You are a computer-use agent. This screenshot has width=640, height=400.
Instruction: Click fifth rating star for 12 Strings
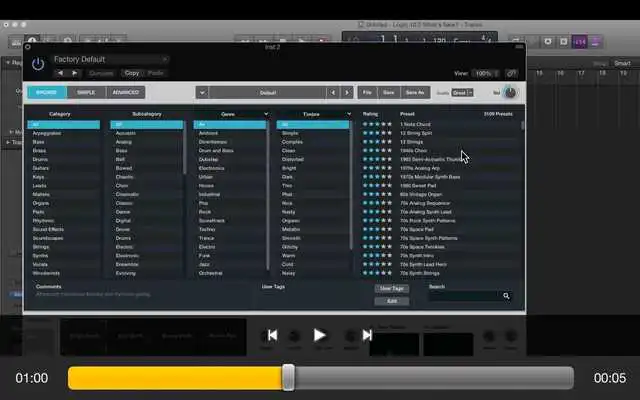click(389, 142)
